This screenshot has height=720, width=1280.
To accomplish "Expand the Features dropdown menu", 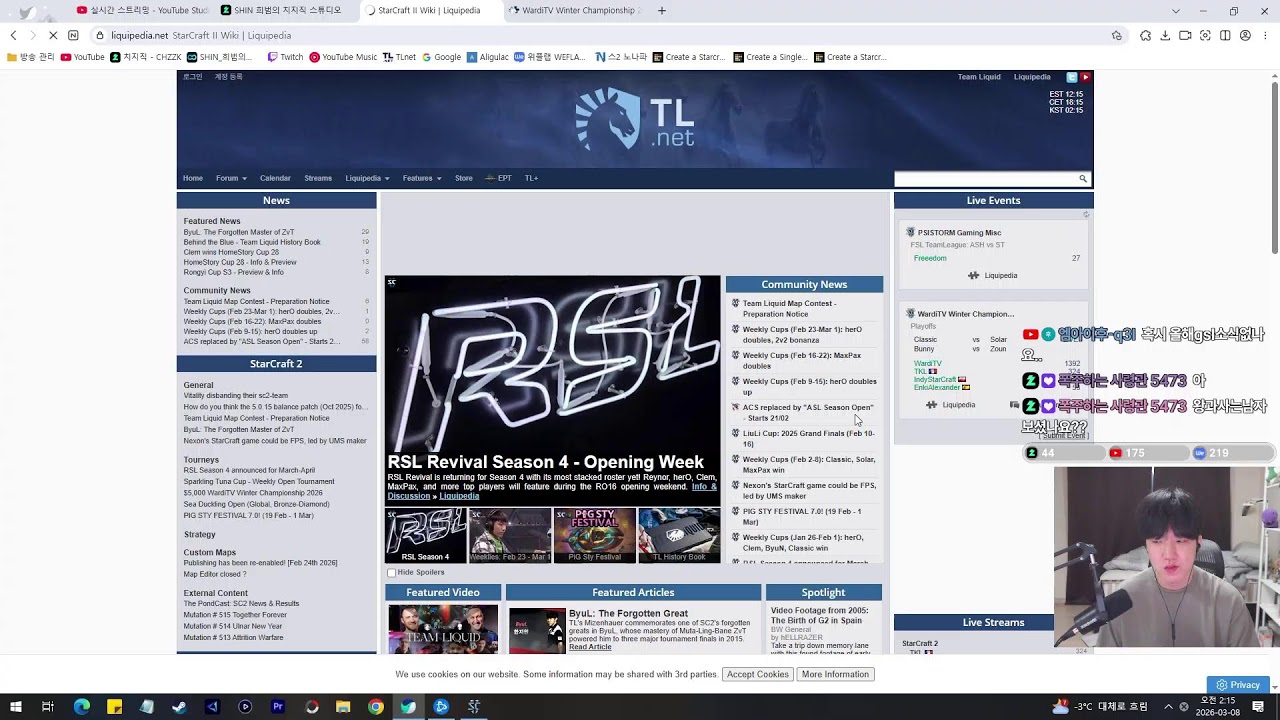I will click(x=422, y=178).
